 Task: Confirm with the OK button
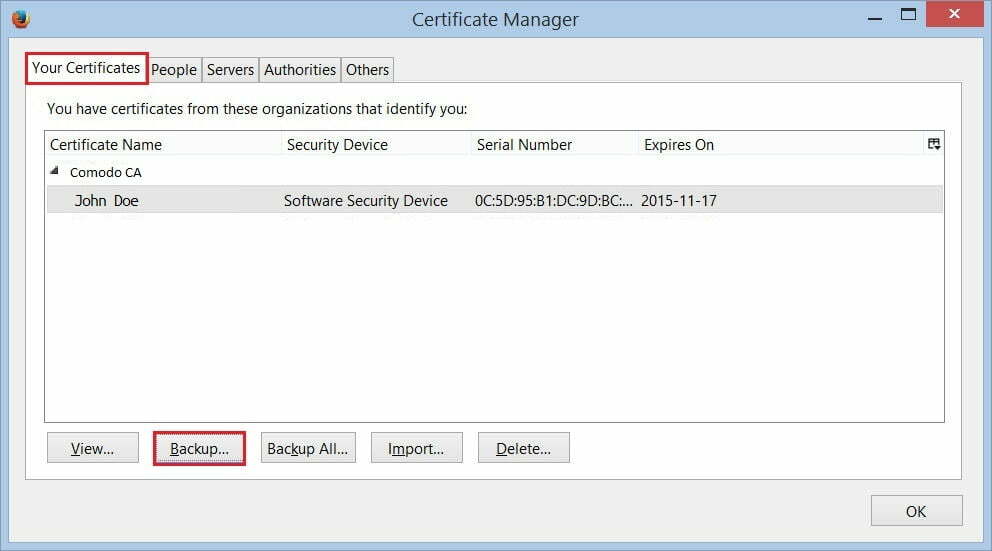916,511
